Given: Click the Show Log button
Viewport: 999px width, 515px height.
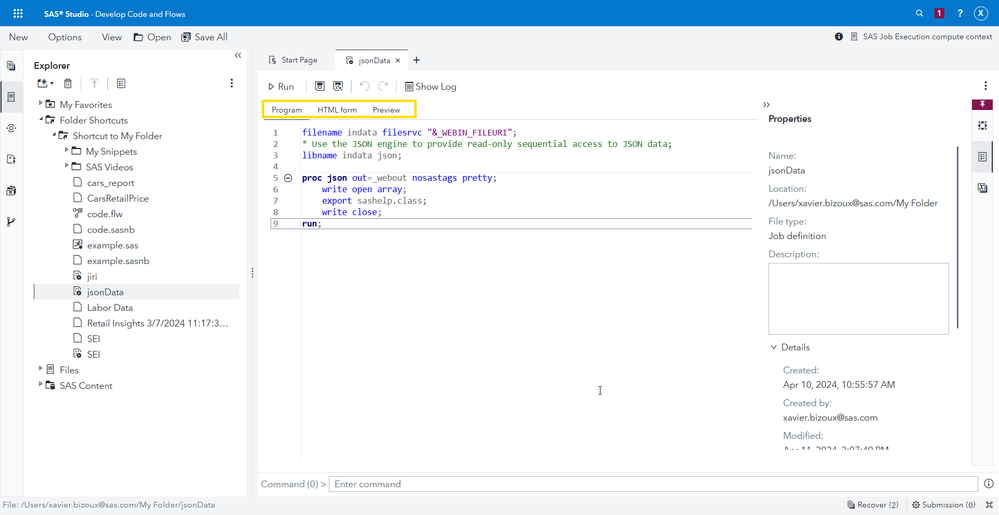Looking at the screenshot, I should (x=431, y=87).
